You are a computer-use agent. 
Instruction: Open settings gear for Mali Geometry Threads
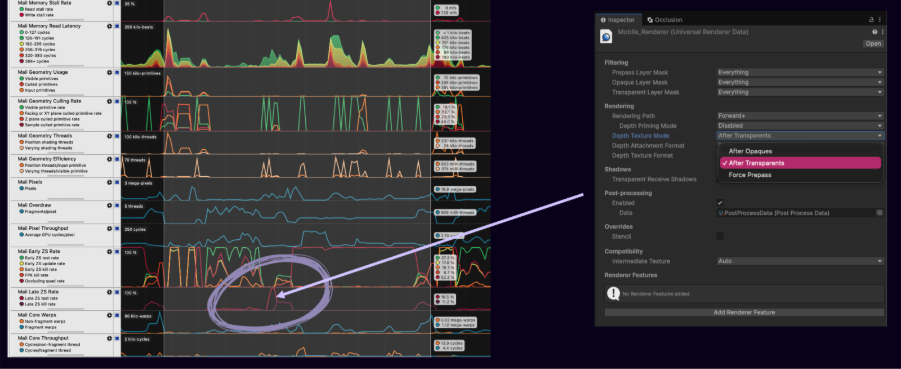click(110, 136)
